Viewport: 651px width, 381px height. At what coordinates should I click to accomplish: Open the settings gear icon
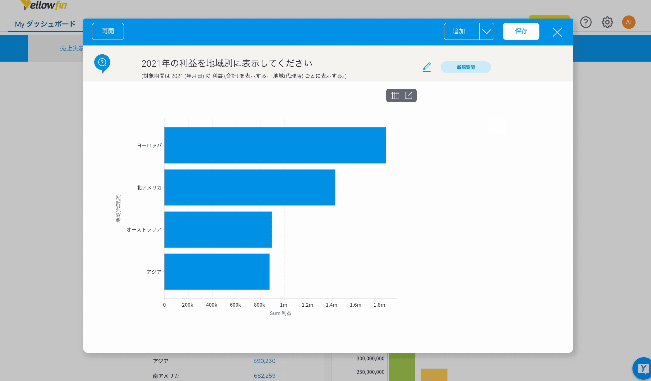pos(607,22)
